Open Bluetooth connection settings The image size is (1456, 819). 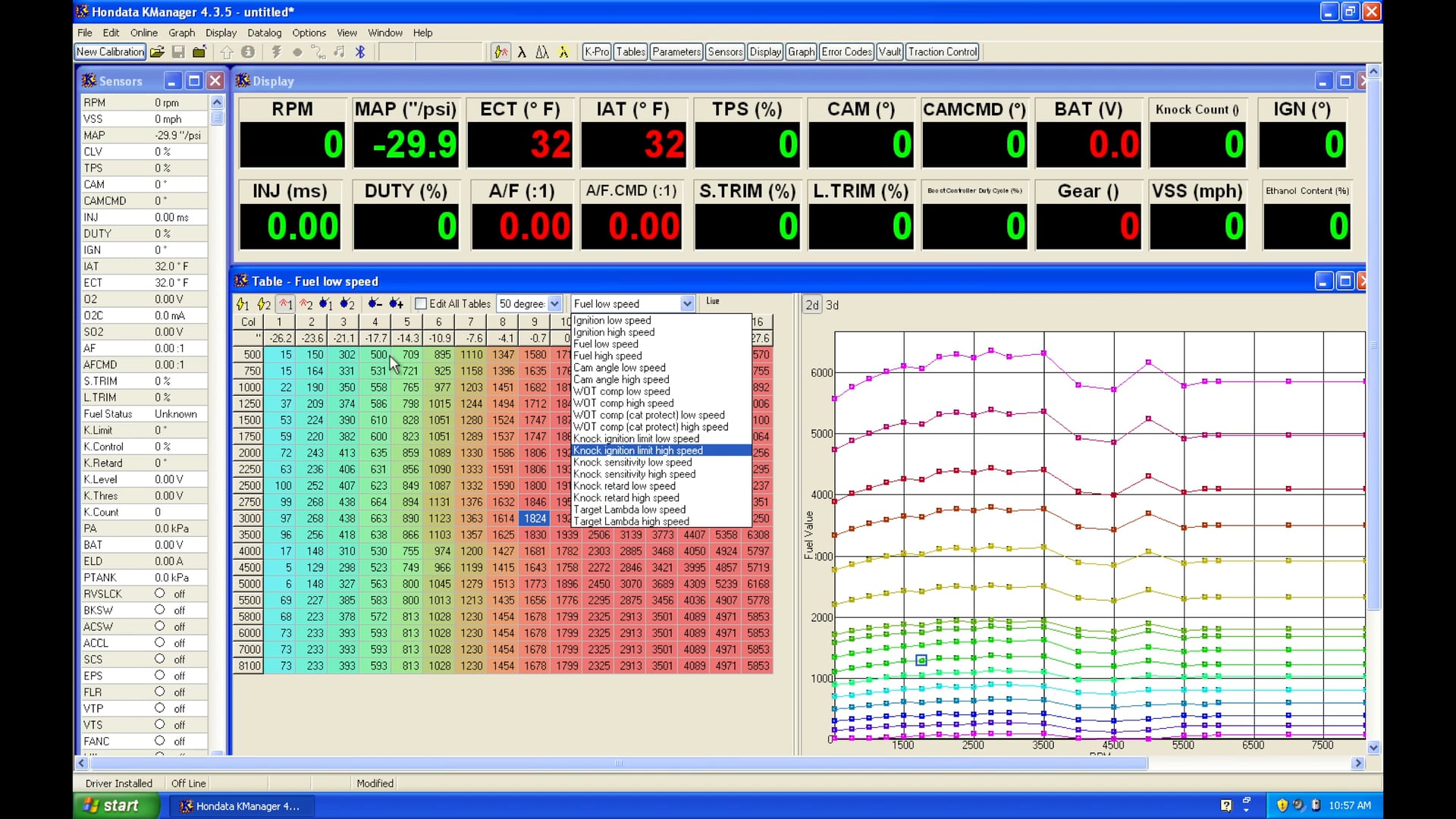(360, 52)
